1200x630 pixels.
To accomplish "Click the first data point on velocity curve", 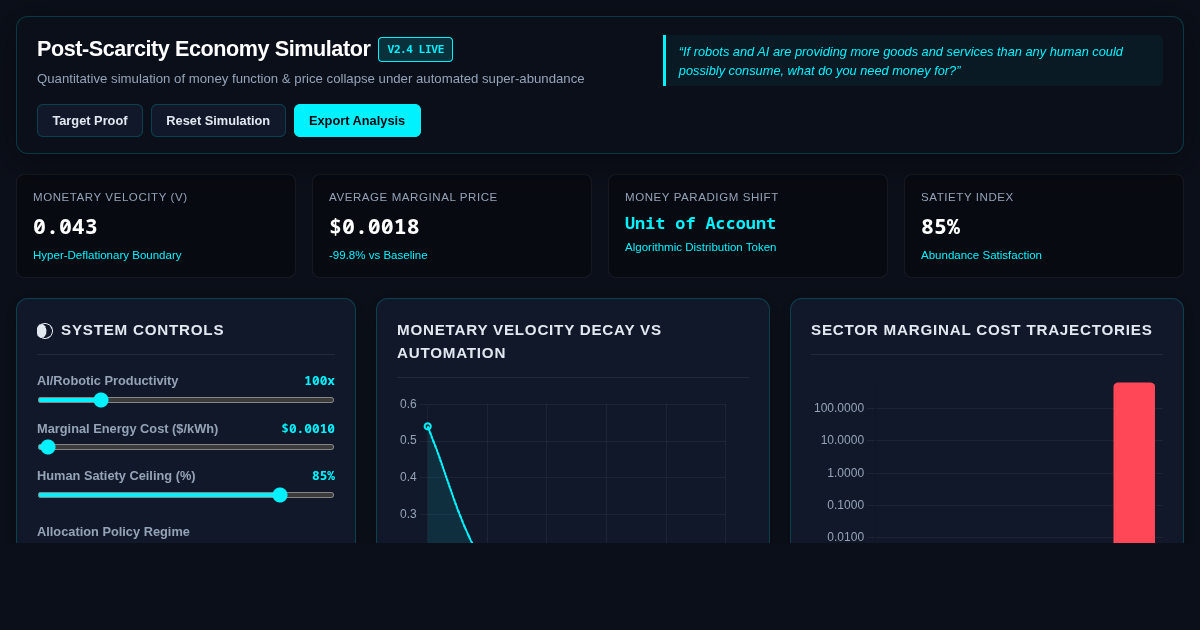I will coord(428,427).
